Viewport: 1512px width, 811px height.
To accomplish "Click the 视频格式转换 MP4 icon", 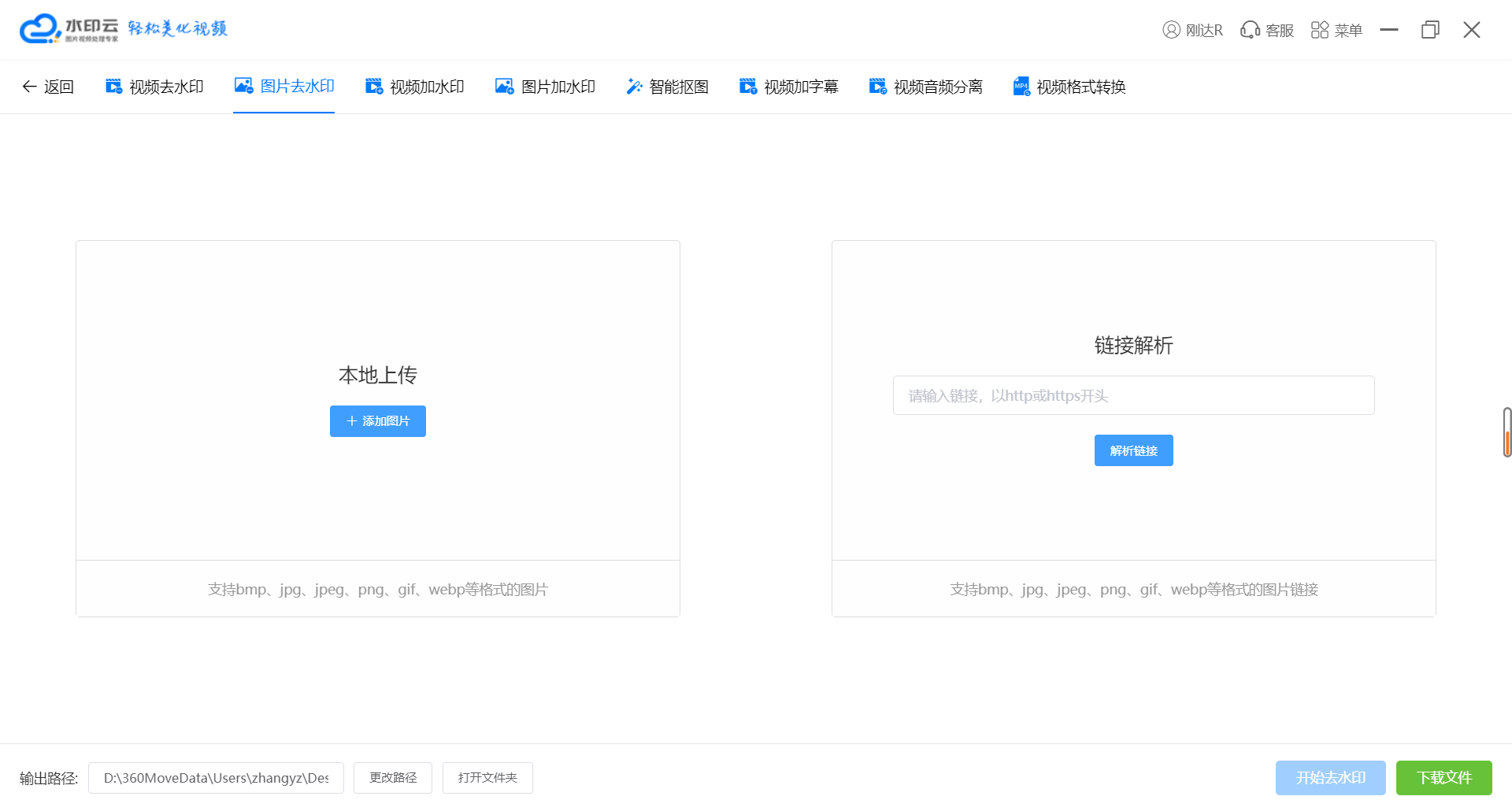I will click(1021, 87).
